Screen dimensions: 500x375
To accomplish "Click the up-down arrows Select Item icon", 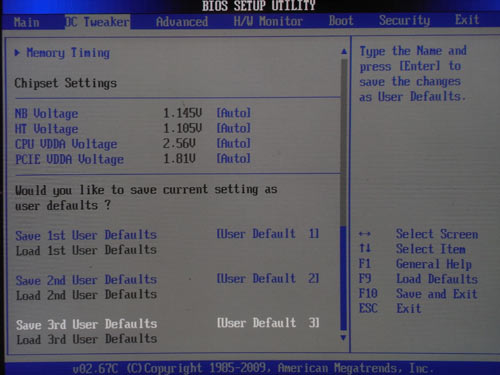I will point(365,248).
